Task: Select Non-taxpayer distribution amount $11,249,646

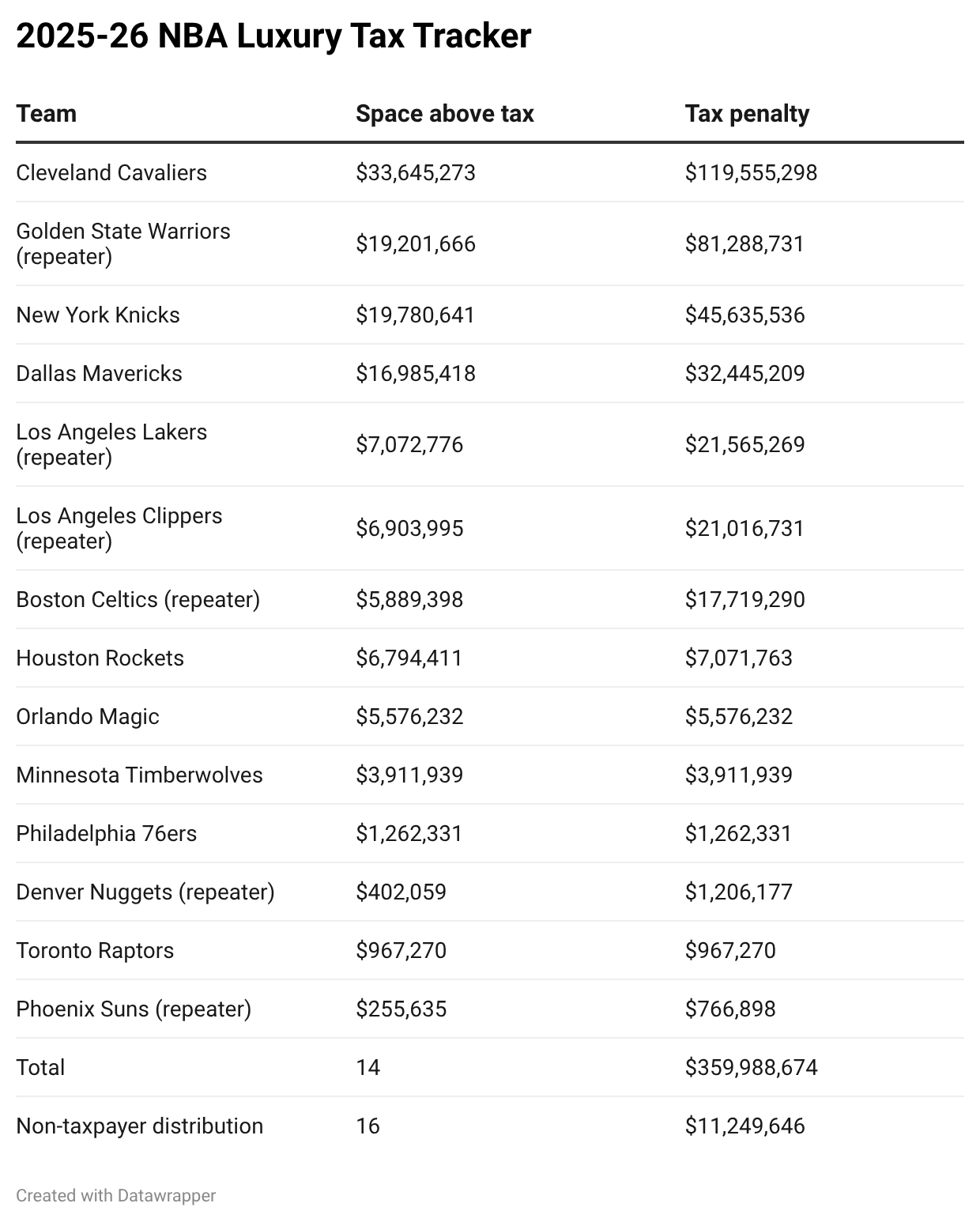Action: pos(744,1126)
